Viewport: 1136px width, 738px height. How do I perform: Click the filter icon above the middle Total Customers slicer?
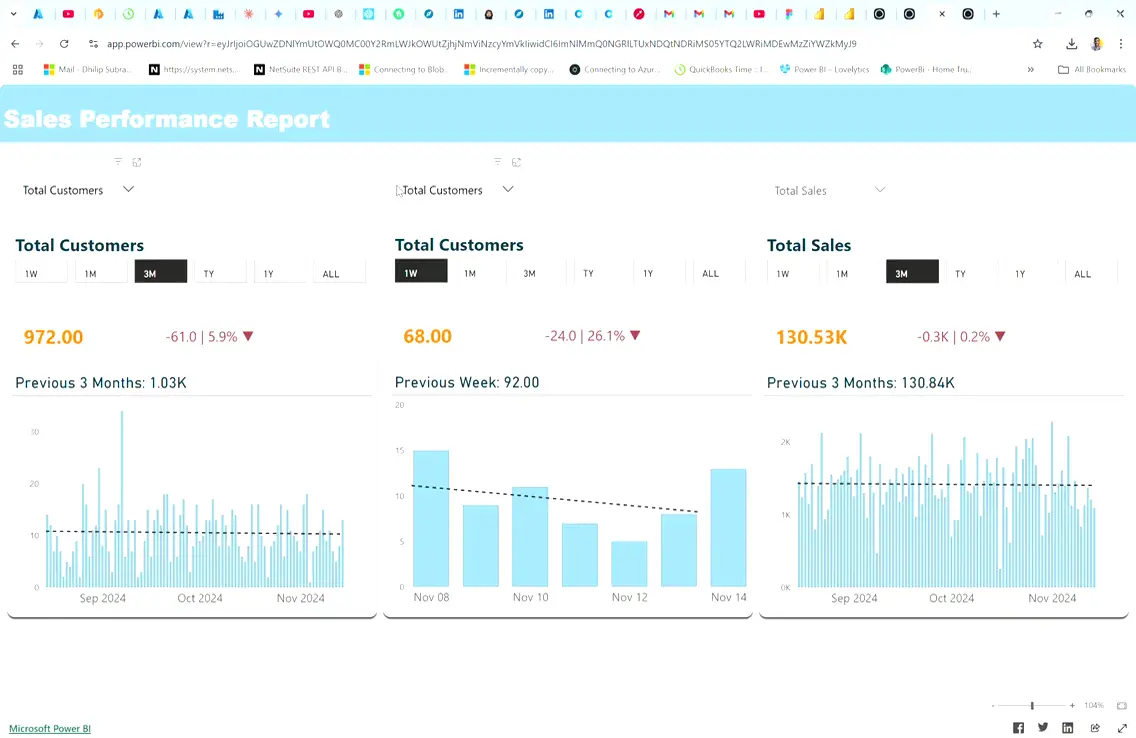[497, 162]
